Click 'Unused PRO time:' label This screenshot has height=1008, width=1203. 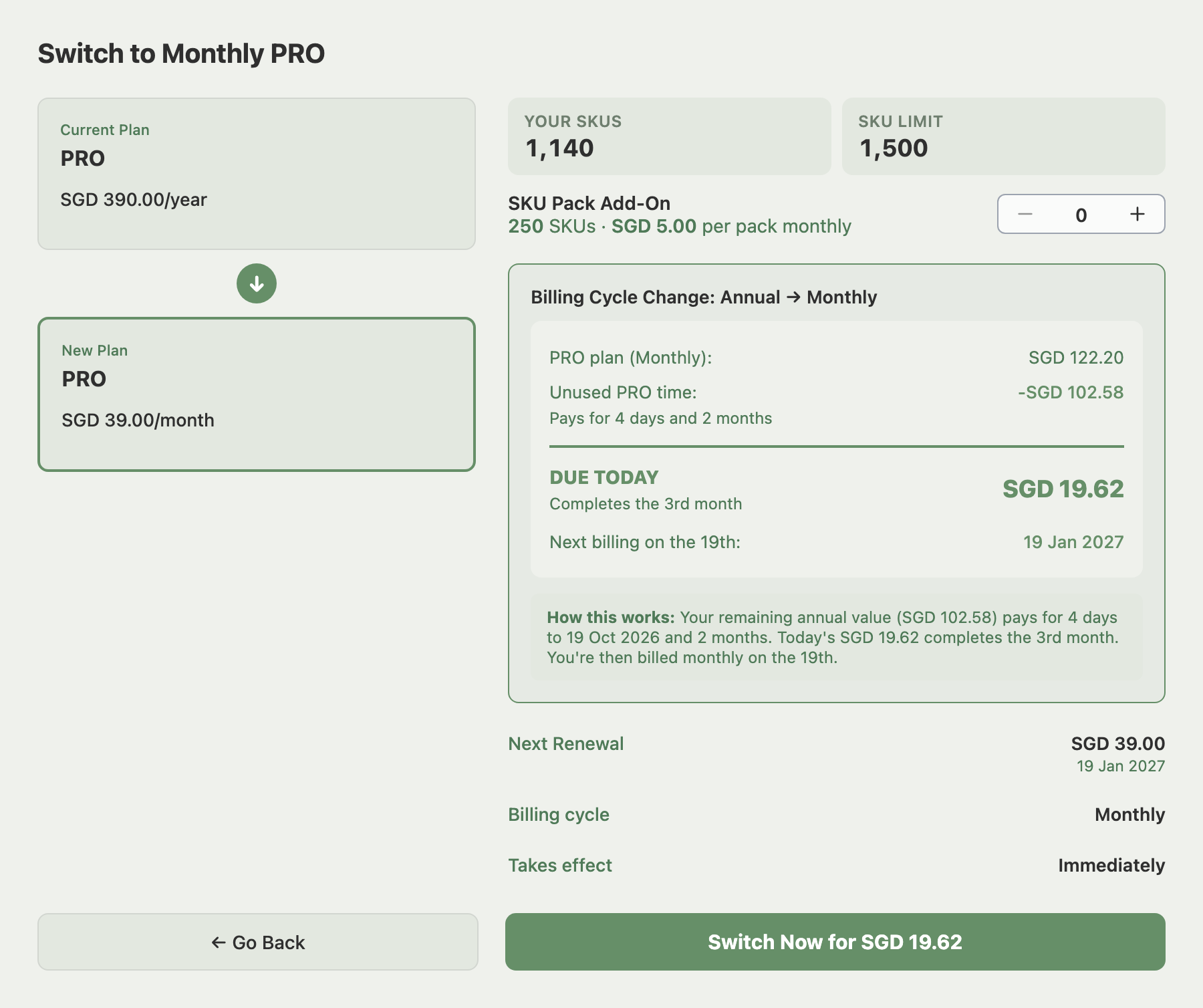[x=623, y=392]
